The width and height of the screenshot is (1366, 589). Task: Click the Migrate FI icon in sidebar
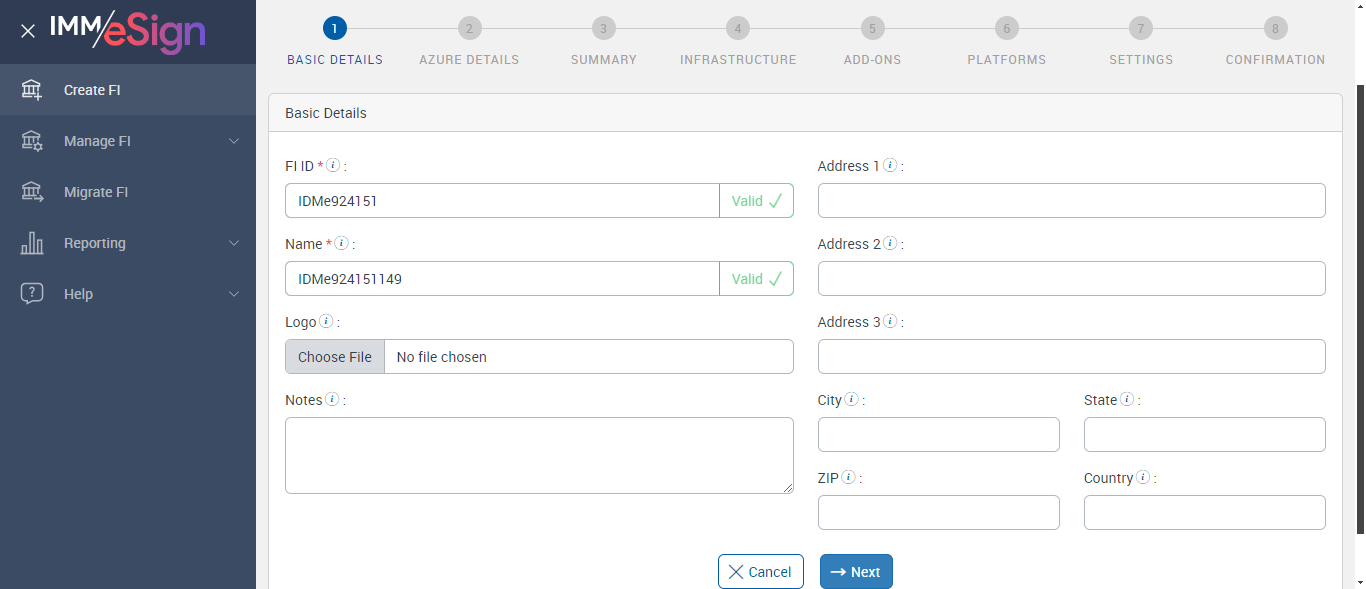[x=32, y=192]
